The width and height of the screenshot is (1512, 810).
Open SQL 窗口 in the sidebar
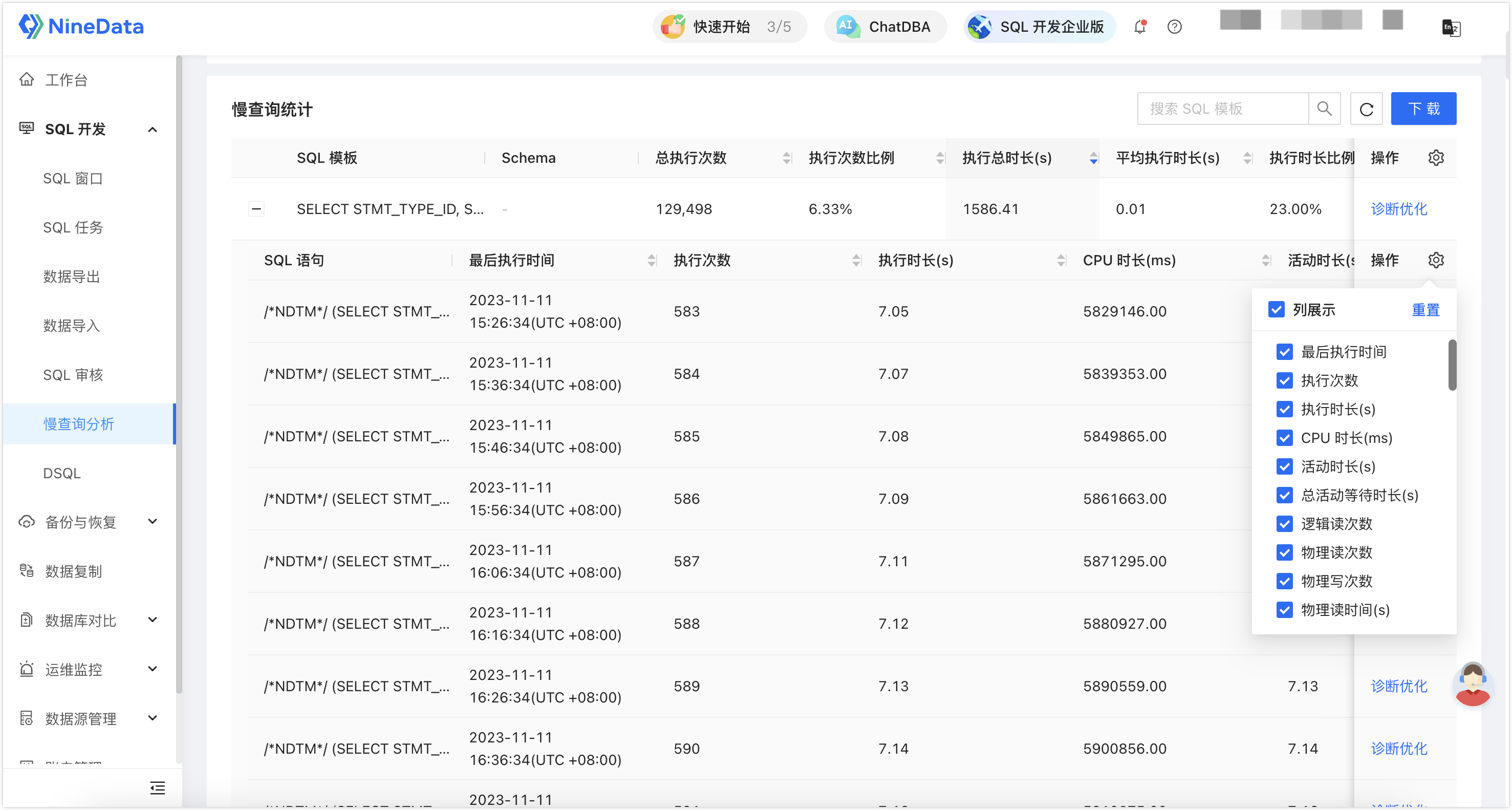(x=73, y=178)
